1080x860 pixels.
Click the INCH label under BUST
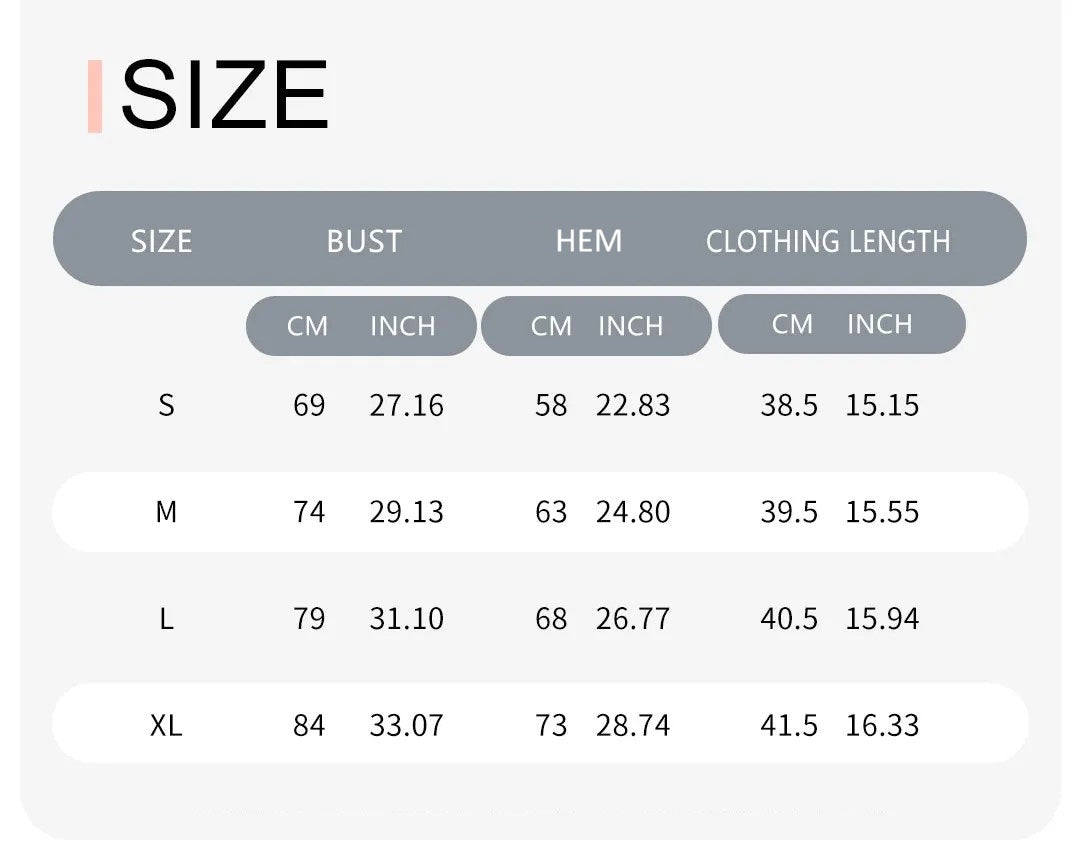point(403,326)
